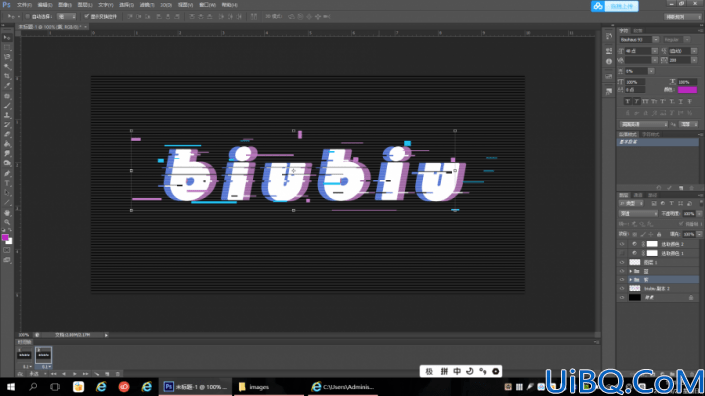
Task: Click the blue cloud upload button
Action: 615,6
